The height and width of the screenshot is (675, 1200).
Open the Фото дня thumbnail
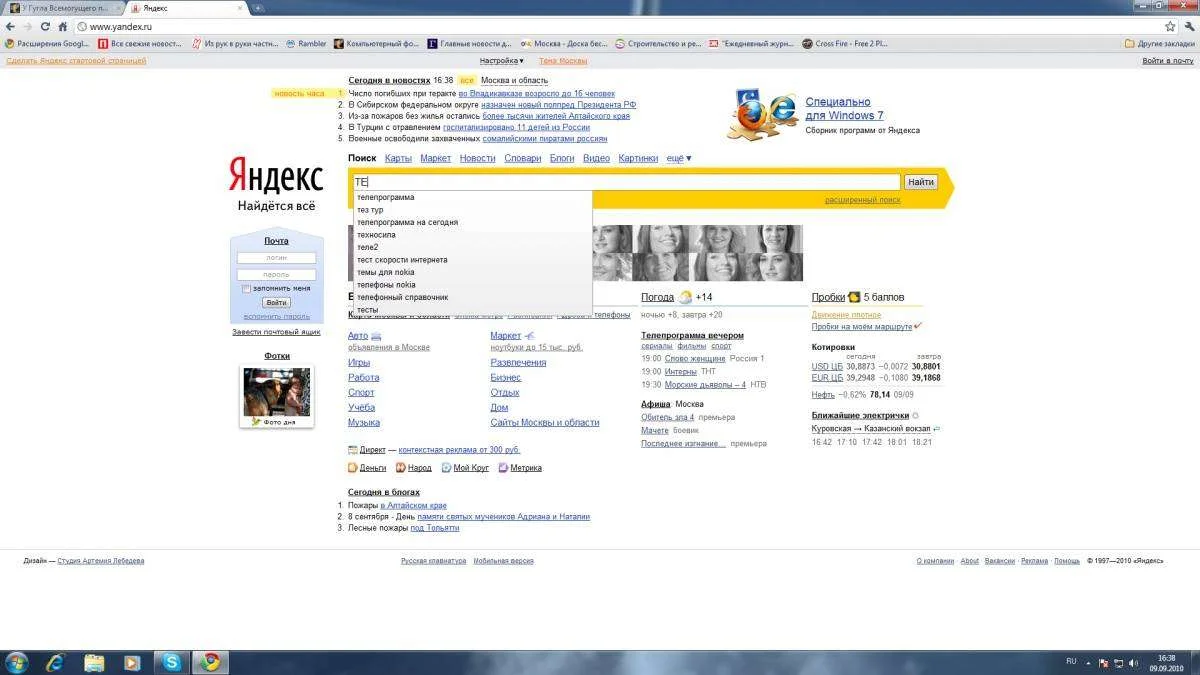click(277, 393)
